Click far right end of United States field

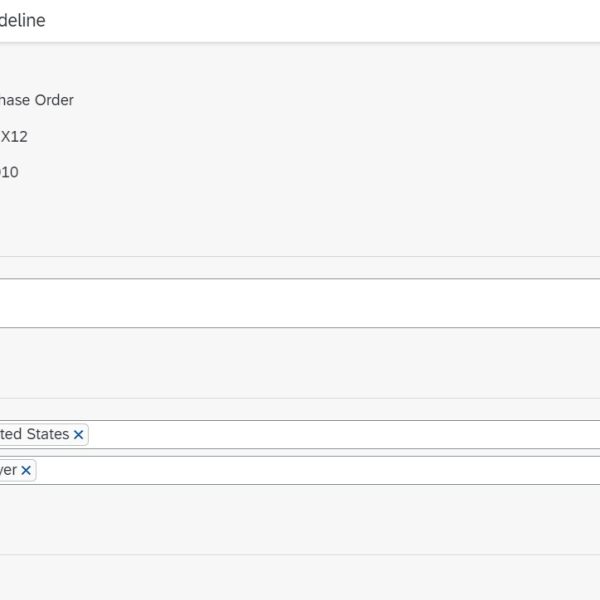585,435
